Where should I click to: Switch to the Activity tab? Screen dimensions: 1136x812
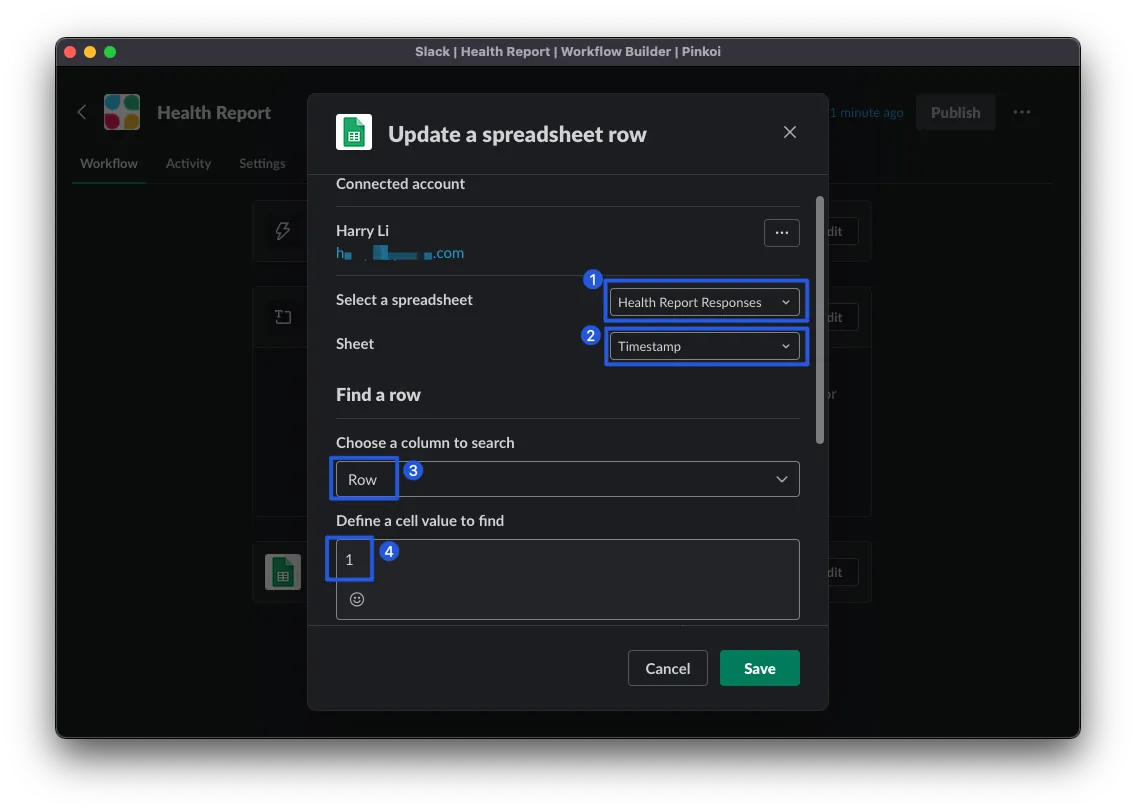188,163
